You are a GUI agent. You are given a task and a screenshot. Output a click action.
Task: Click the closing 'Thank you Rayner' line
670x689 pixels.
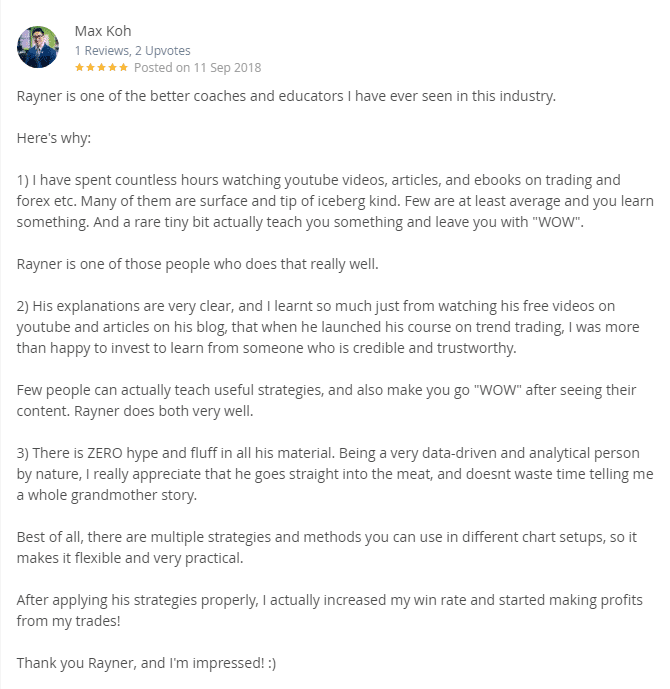tap(146, 663)
